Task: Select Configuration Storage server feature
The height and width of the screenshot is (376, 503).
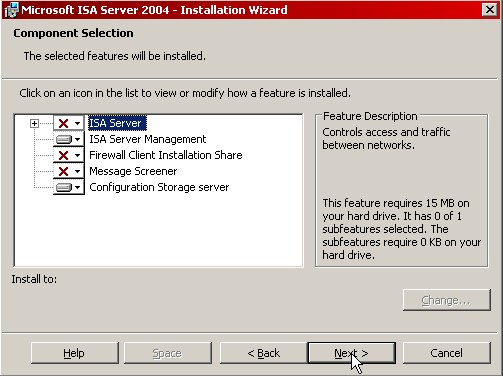Action: [159, 187]
